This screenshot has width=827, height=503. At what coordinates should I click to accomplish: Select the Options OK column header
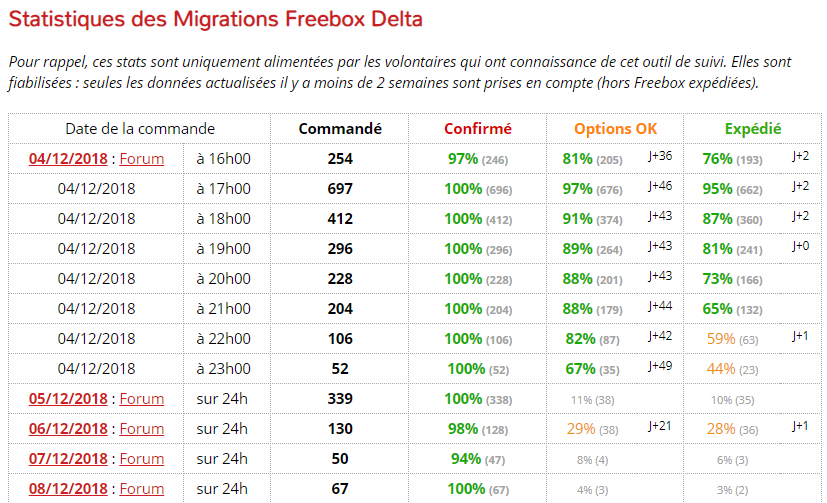click(616, 129)
